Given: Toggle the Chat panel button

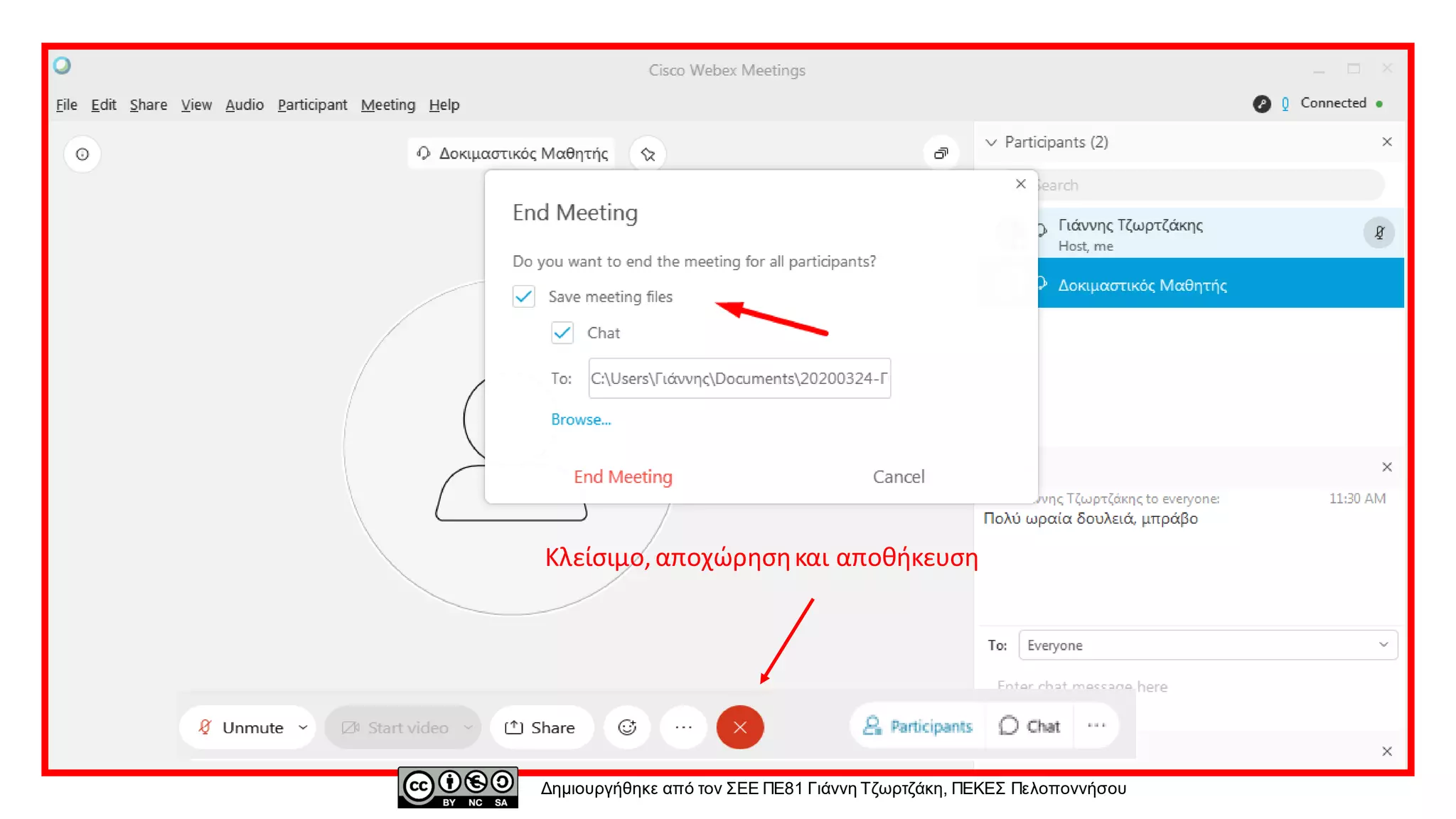Looking at the screenshot, I should point(1029,726).
